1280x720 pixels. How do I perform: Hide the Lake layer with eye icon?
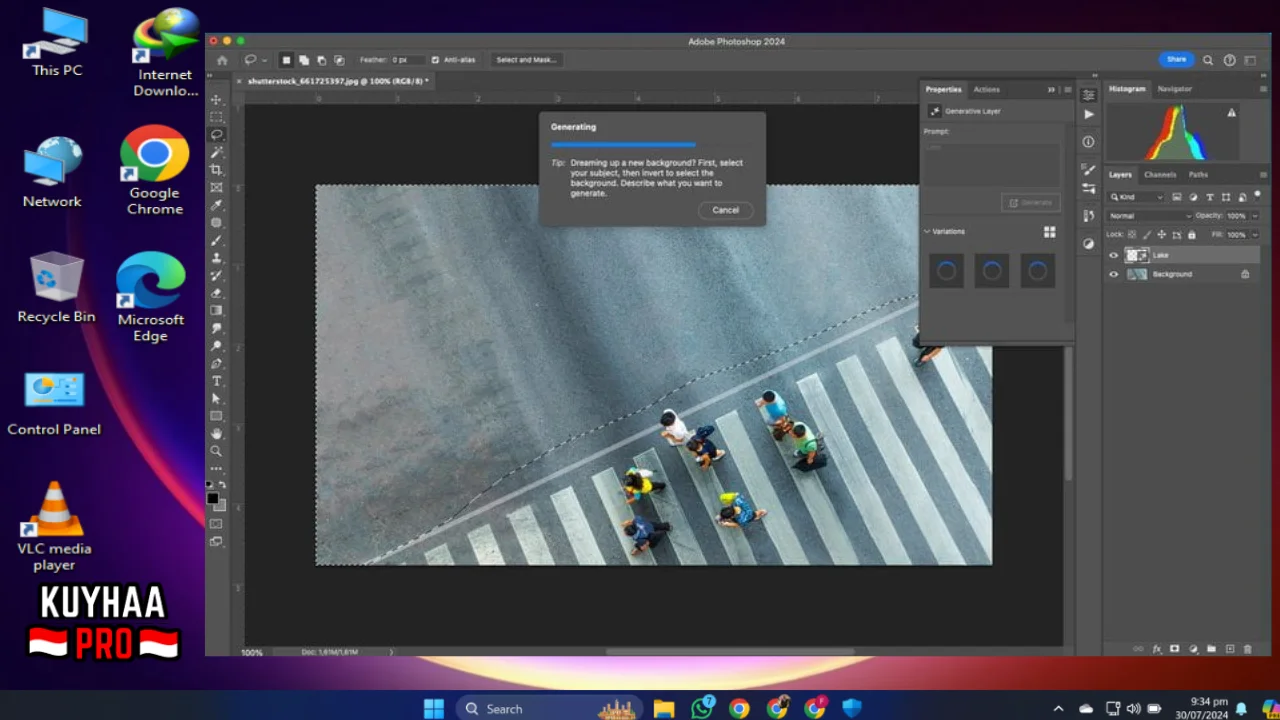[1114, 255]
